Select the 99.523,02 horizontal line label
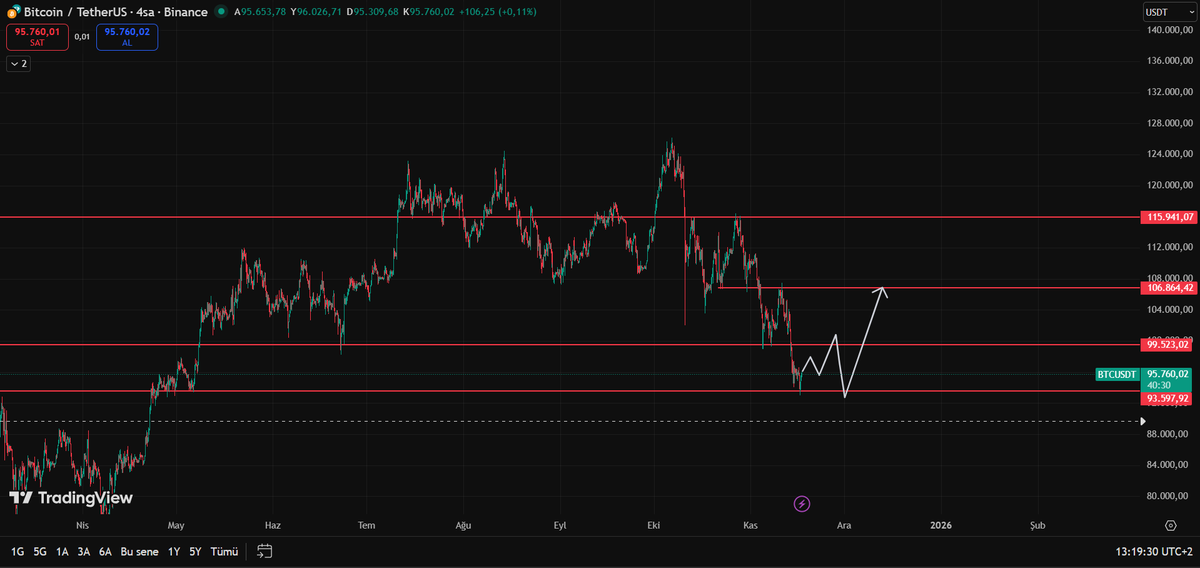The height and width of the screenshot is (568, 1200). (x=1168, y=344)
